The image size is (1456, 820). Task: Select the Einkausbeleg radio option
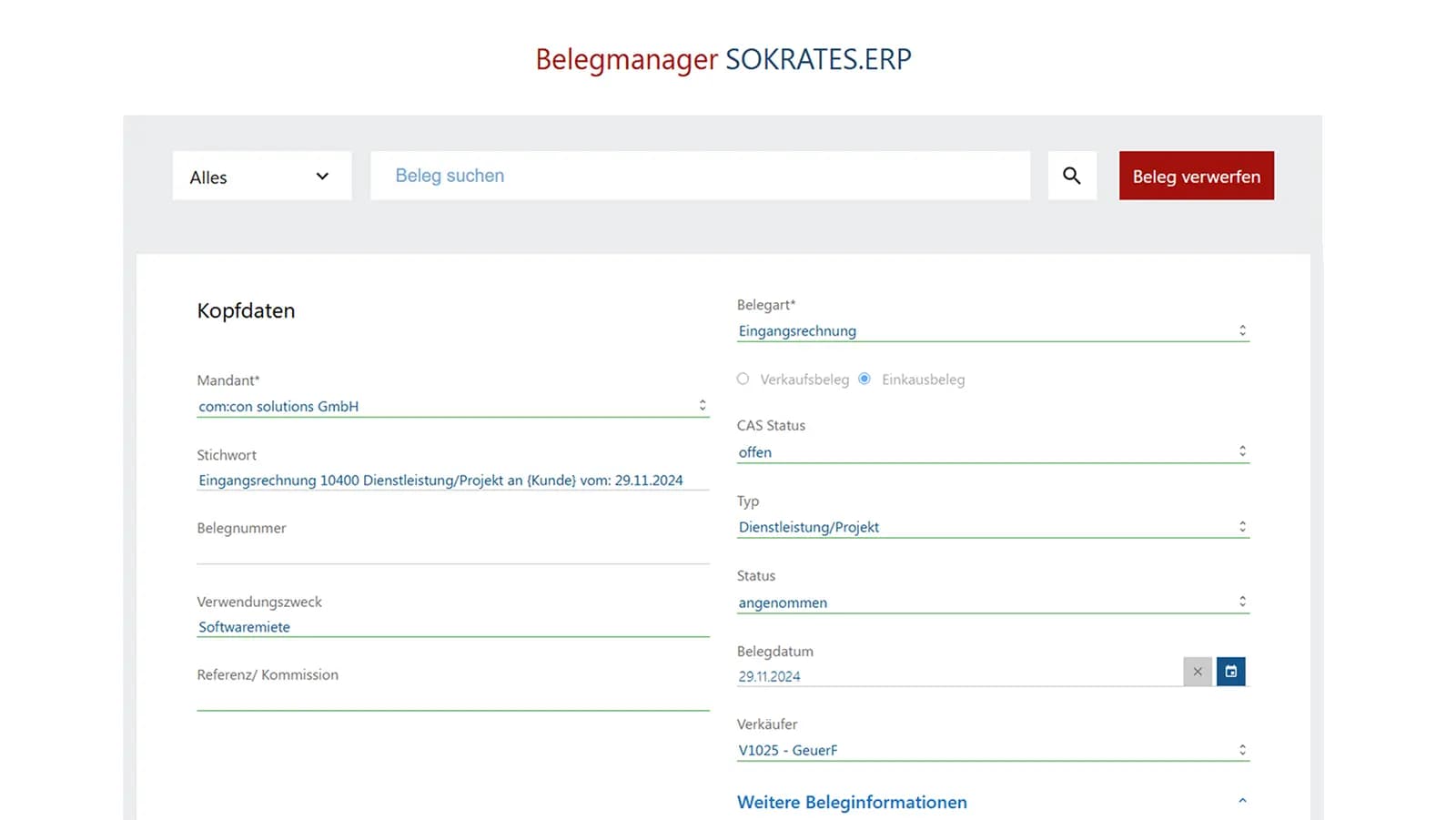point(864,379)
